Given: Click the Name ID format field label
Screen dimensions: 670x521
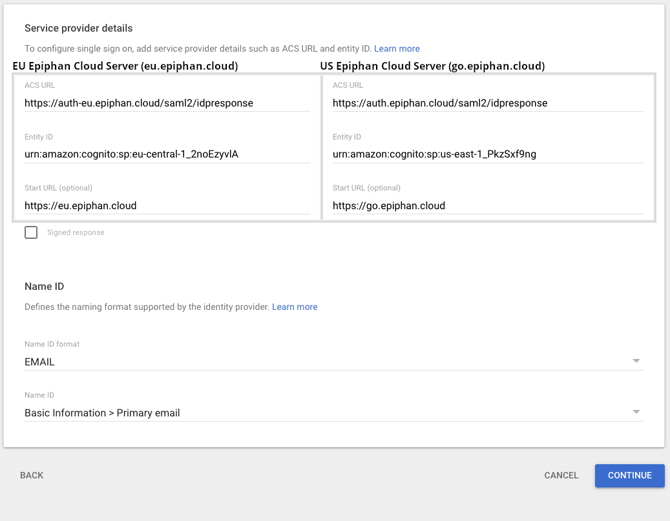Looking at the screenshot, I should coord(52,344).
